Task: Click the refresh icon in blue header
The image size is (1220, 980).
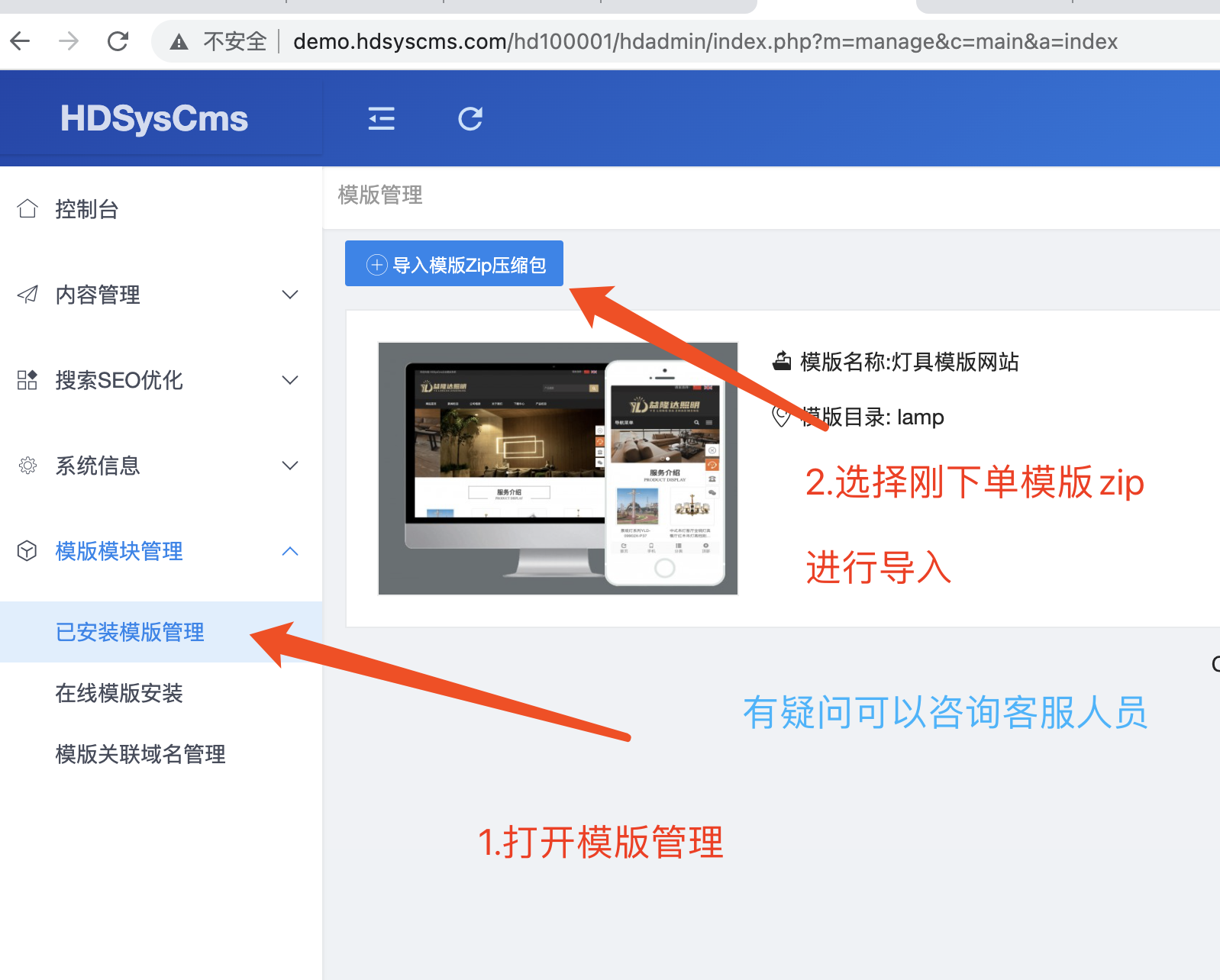Action: (470, 118)
